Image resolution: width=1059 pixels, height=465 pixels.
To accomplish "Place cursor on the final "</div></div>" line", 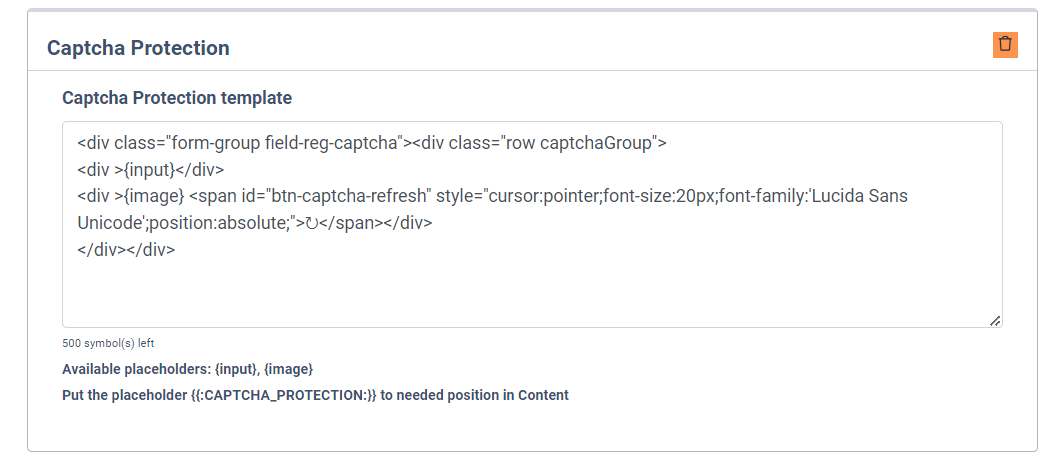I will point(126,250).
